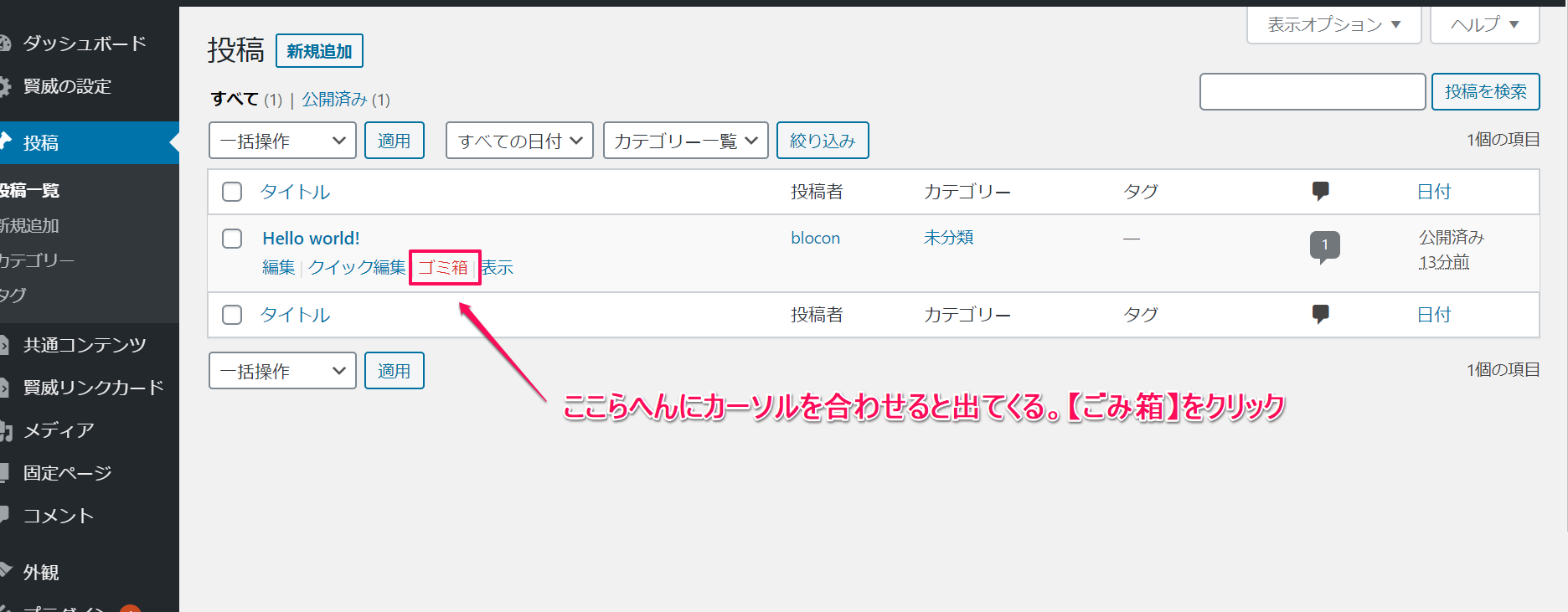Click the post search input field
The image size is (1568, 612).
coord(1312,91)
